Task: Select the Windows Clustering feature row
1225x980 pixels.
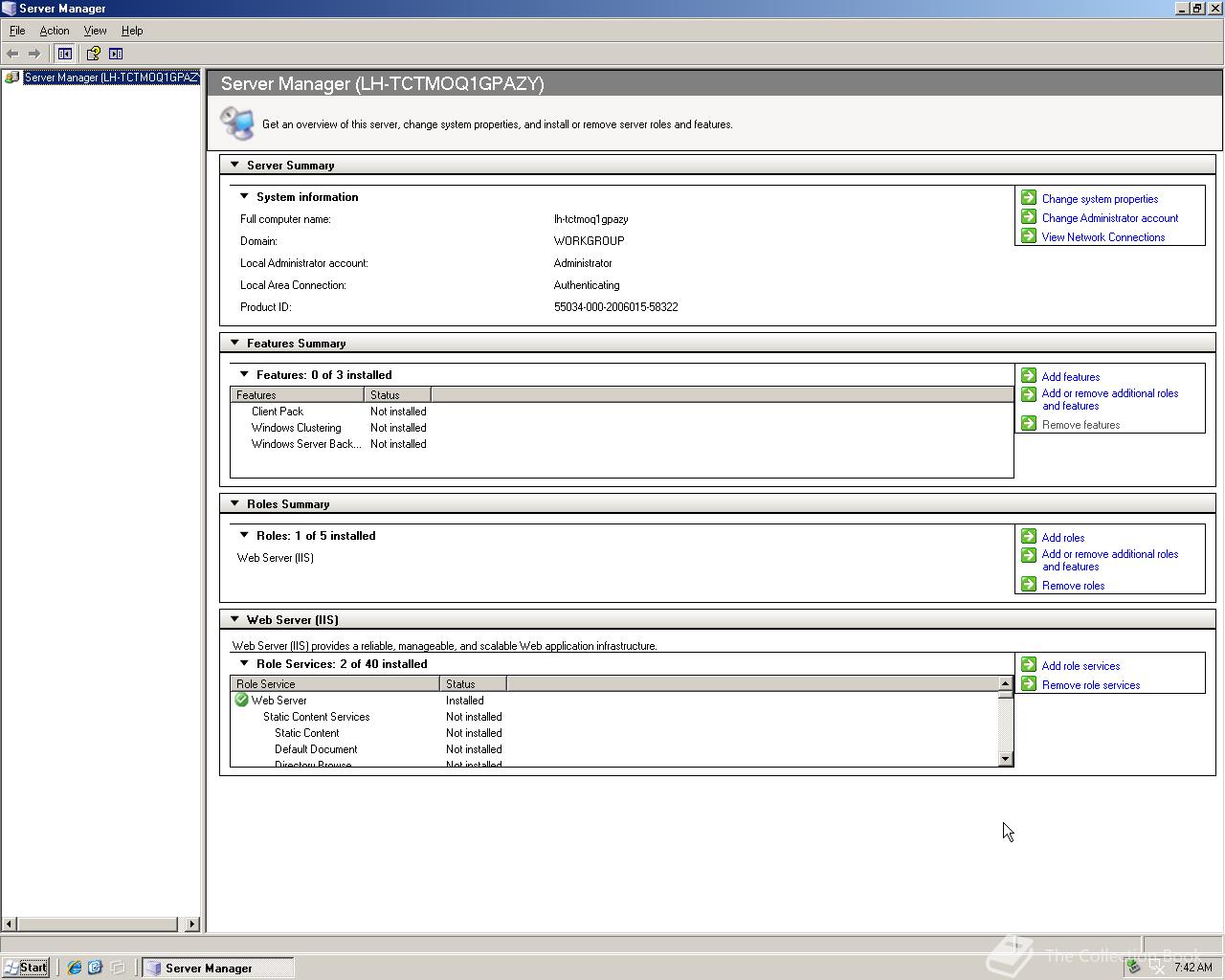Action: (x=622, y=428)
